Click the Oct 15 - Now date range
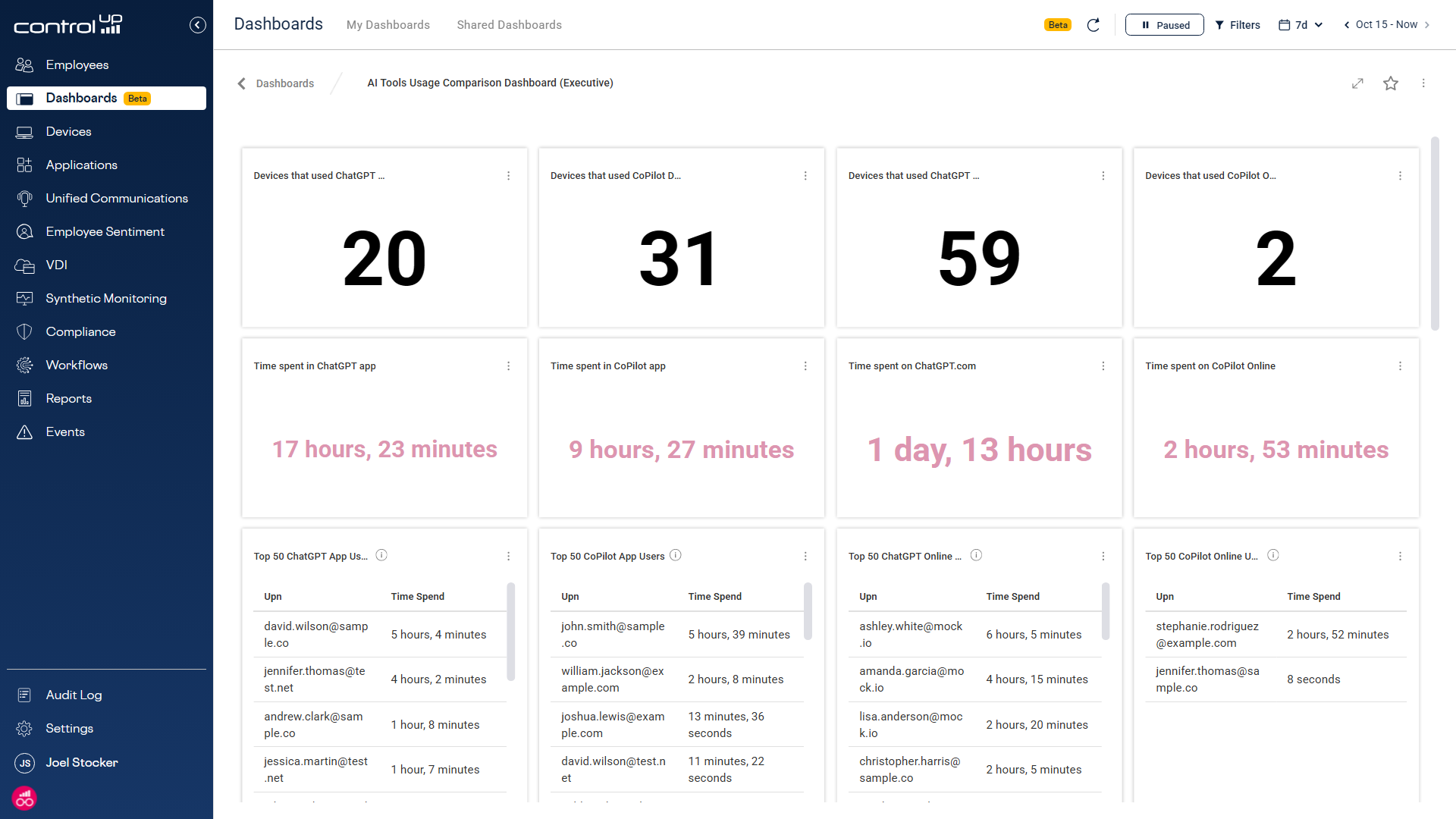The width and height of the screenshot is (1456, 819). coord(1386,25)
